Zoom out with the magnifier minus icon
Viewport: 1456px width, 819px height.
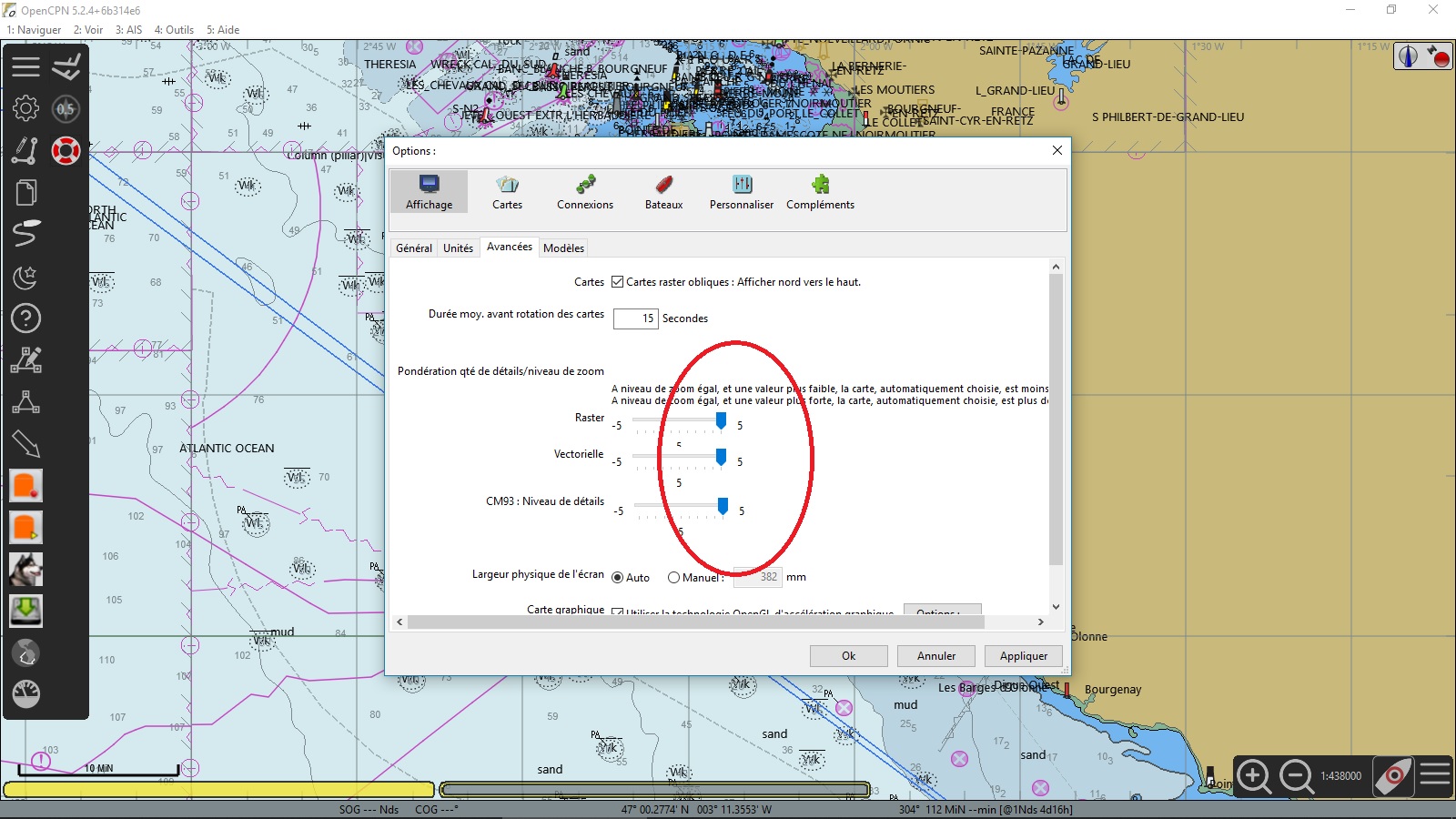[x=1296, y=776]
